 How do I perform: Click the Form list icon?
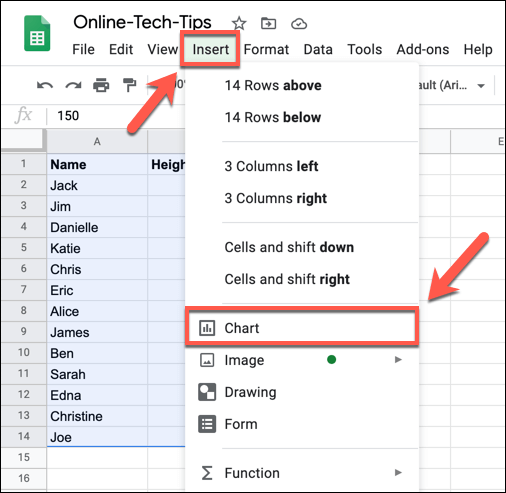(207, 424)
